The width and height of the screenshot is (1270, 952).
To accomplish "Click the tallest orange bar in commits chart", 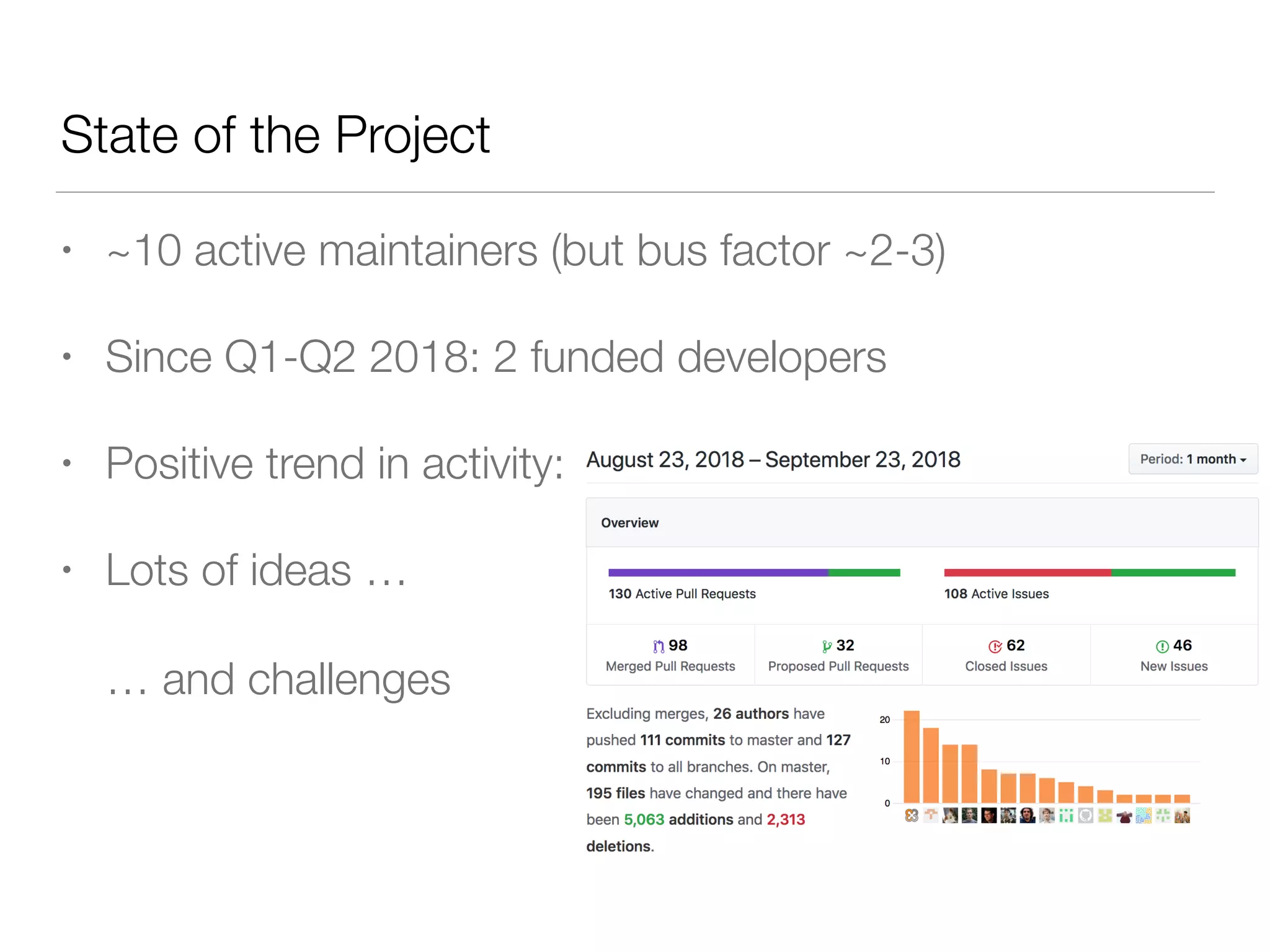I will click(912, 757).
